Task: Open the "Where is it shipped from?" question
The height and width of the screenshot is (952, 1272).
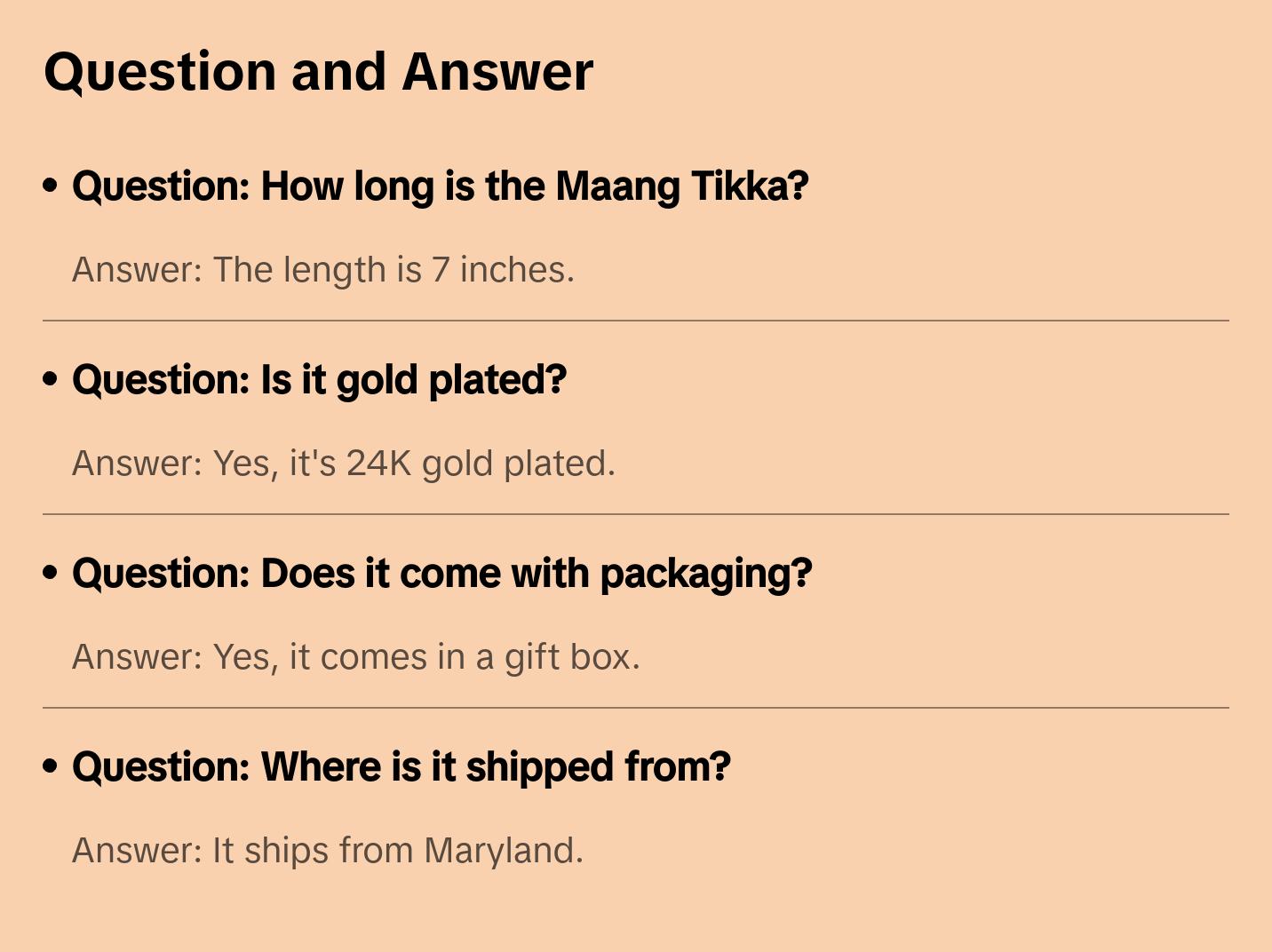Action: point(401,767)
